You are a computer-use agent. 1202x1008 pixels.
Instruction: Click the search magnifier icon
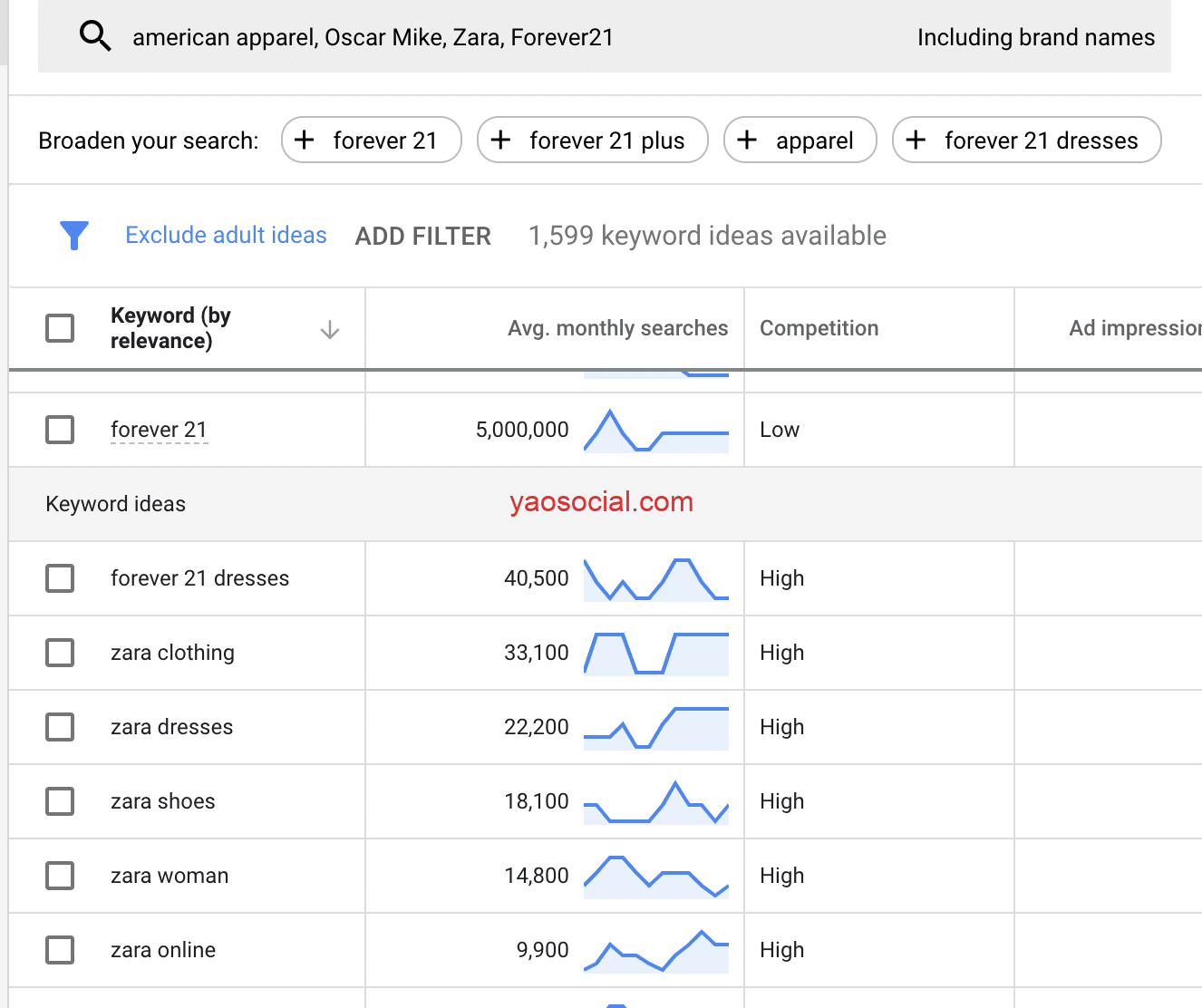95,36
